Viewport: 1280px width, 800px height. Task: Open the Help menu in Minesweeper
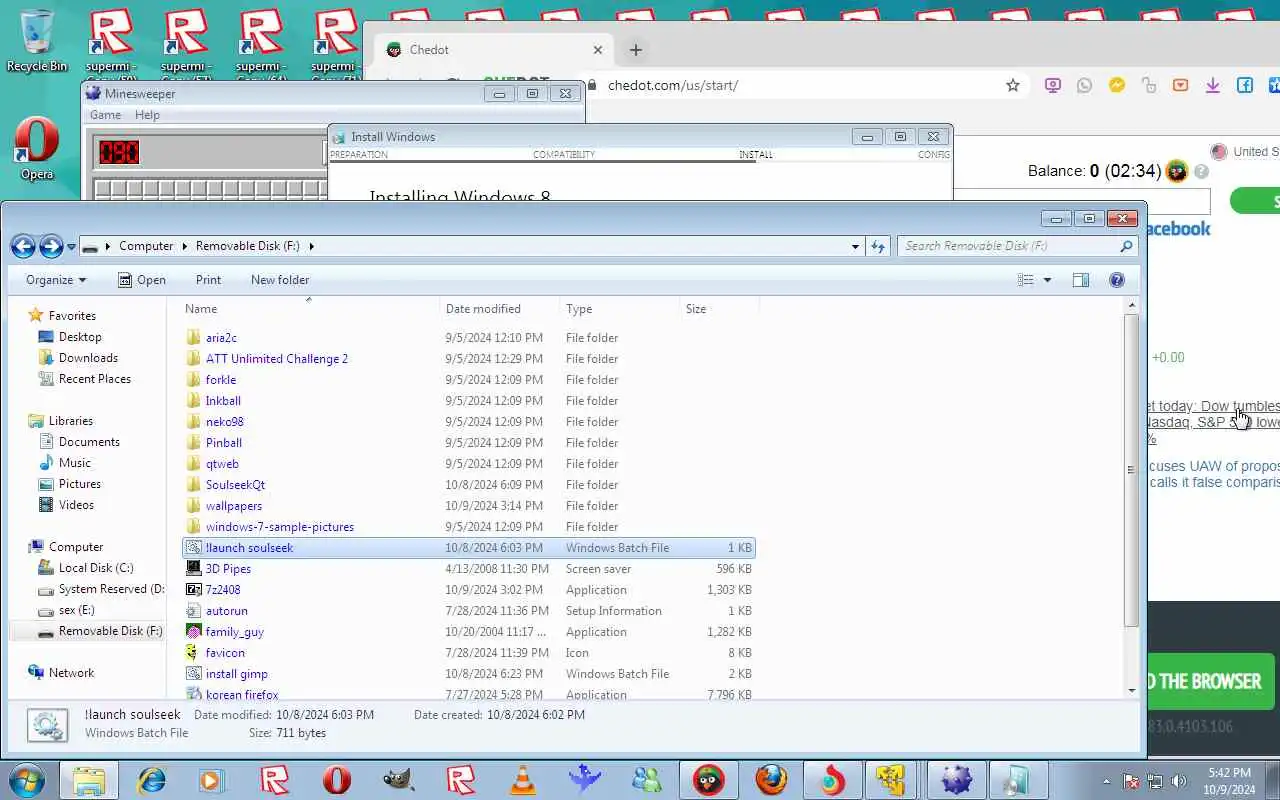(147, 115)
